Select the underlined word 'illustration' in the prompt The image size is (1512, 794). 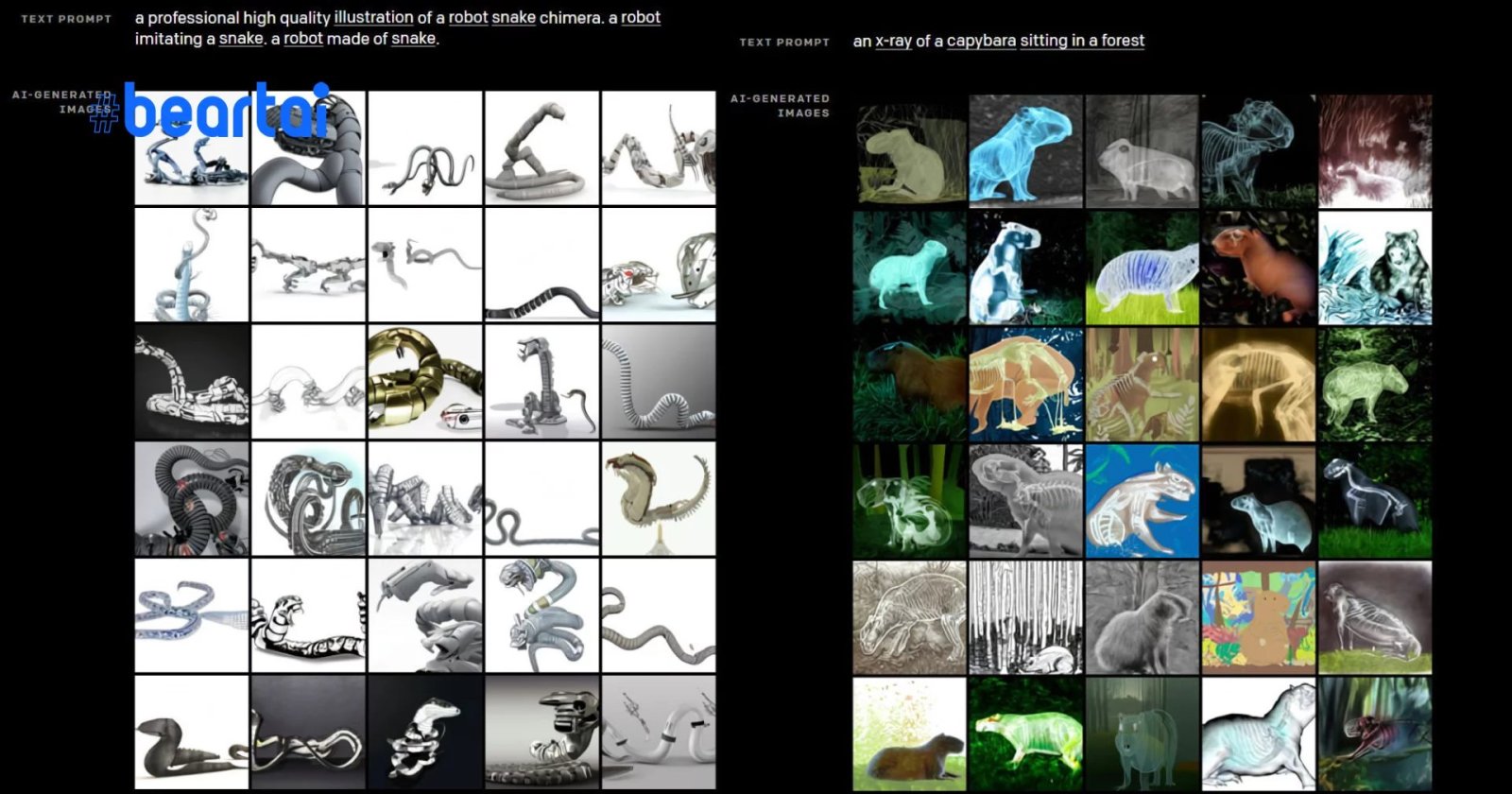coord(372,17)
